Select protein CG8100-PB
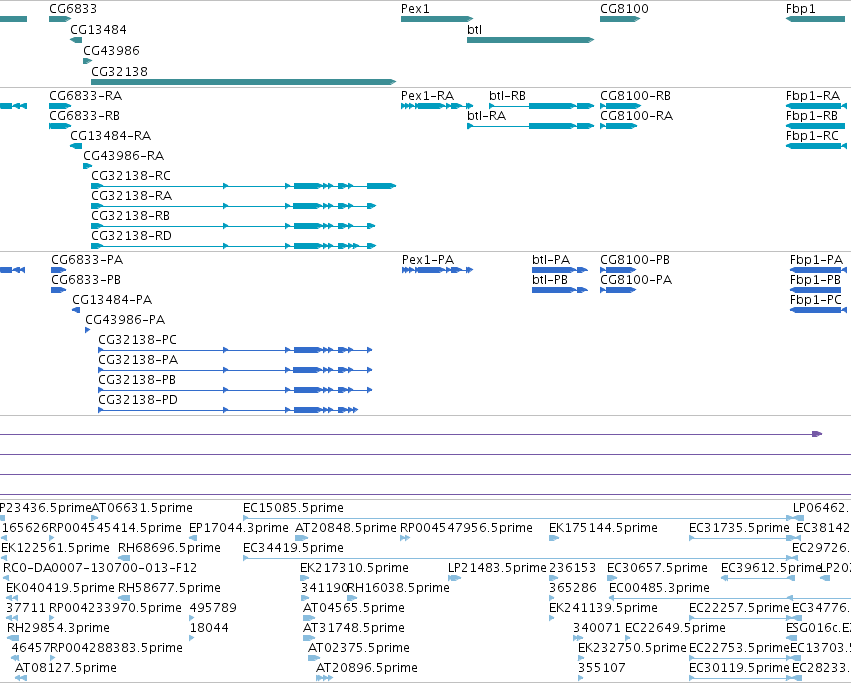The height and width of the screenshot is (683, 851). pos(618,270)
